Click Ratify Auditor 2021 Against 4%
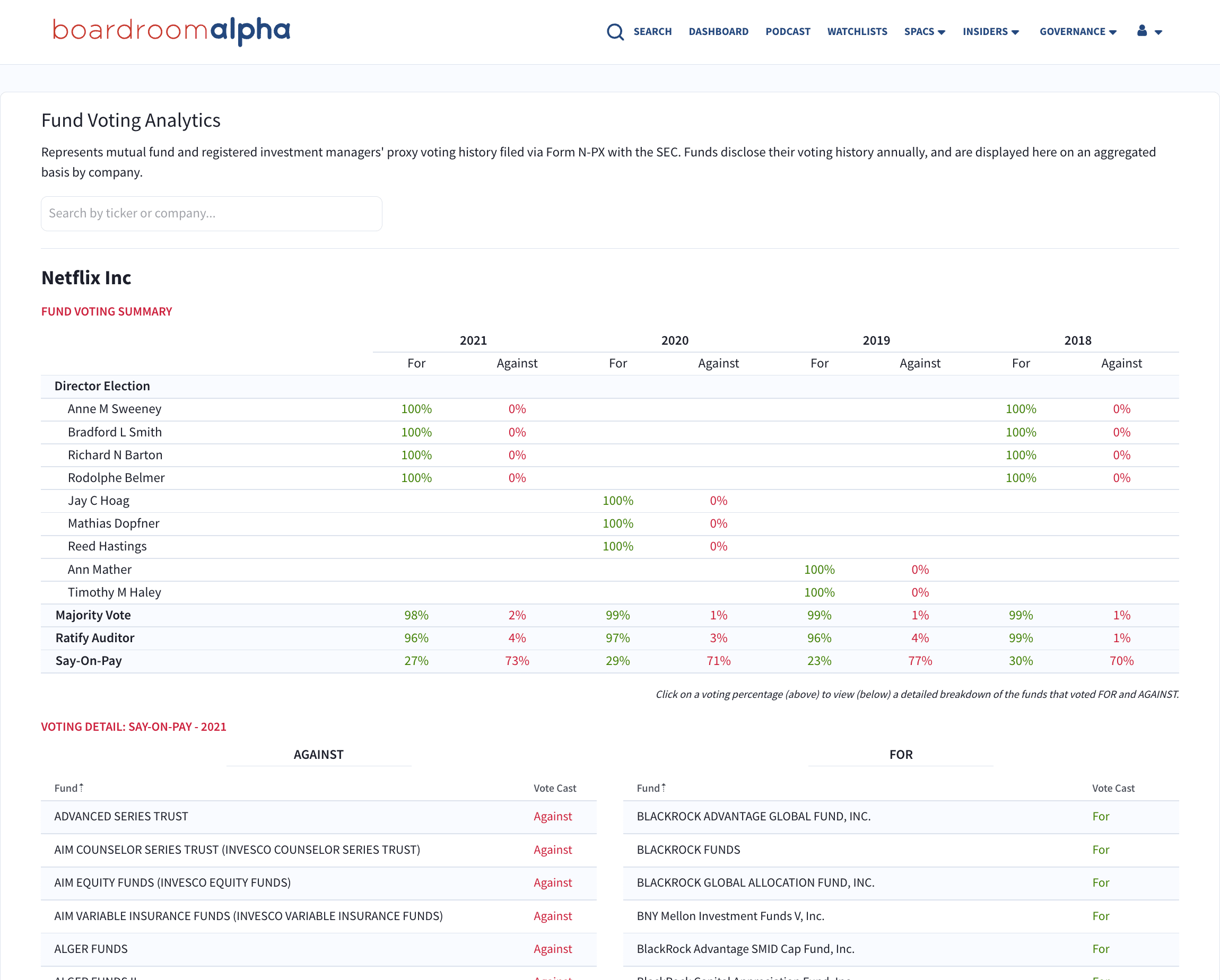The image size is (1220, 980). [x=517, y=637]
